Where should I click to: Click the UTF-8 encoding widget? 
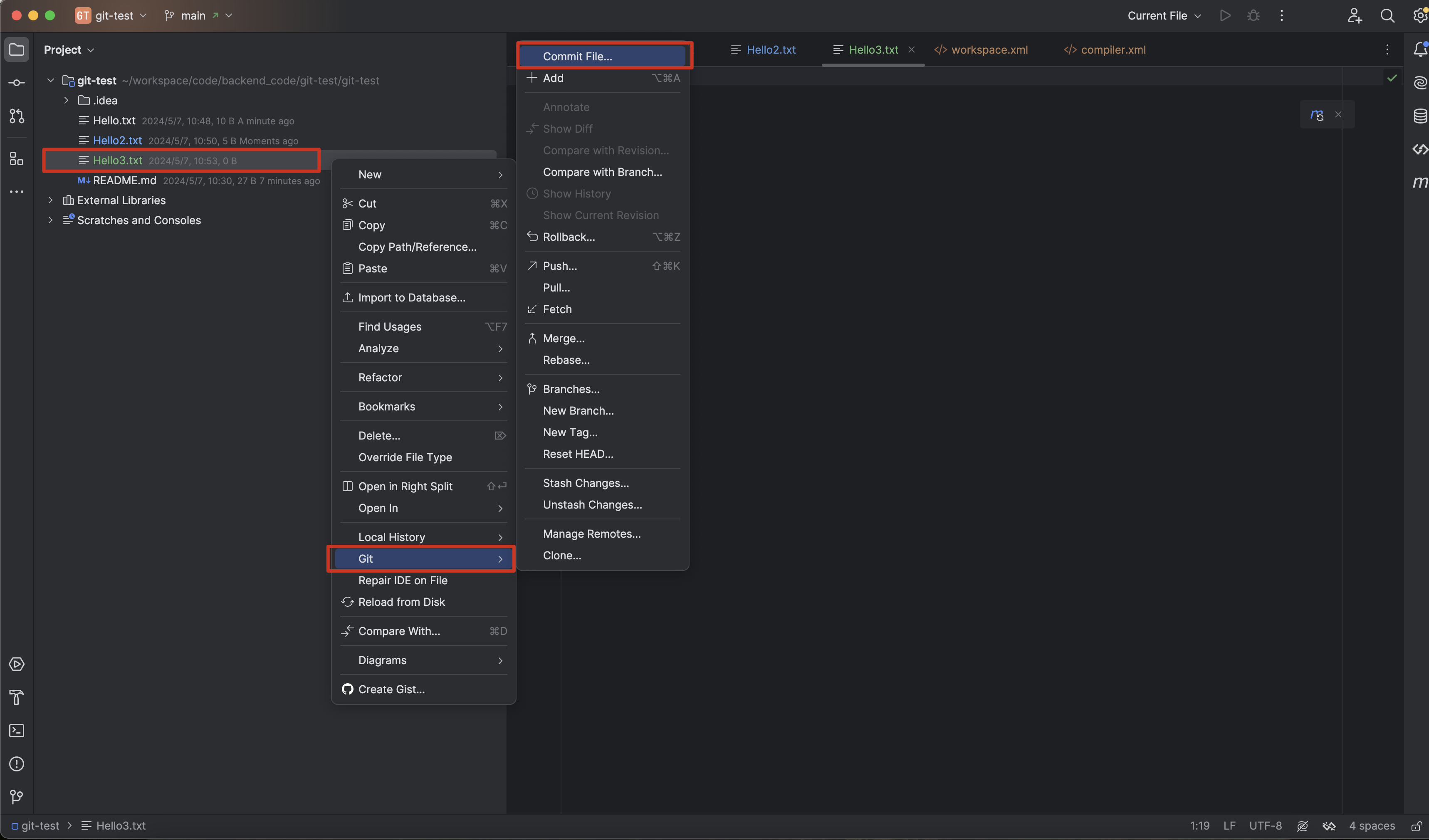pos(1266,826)
